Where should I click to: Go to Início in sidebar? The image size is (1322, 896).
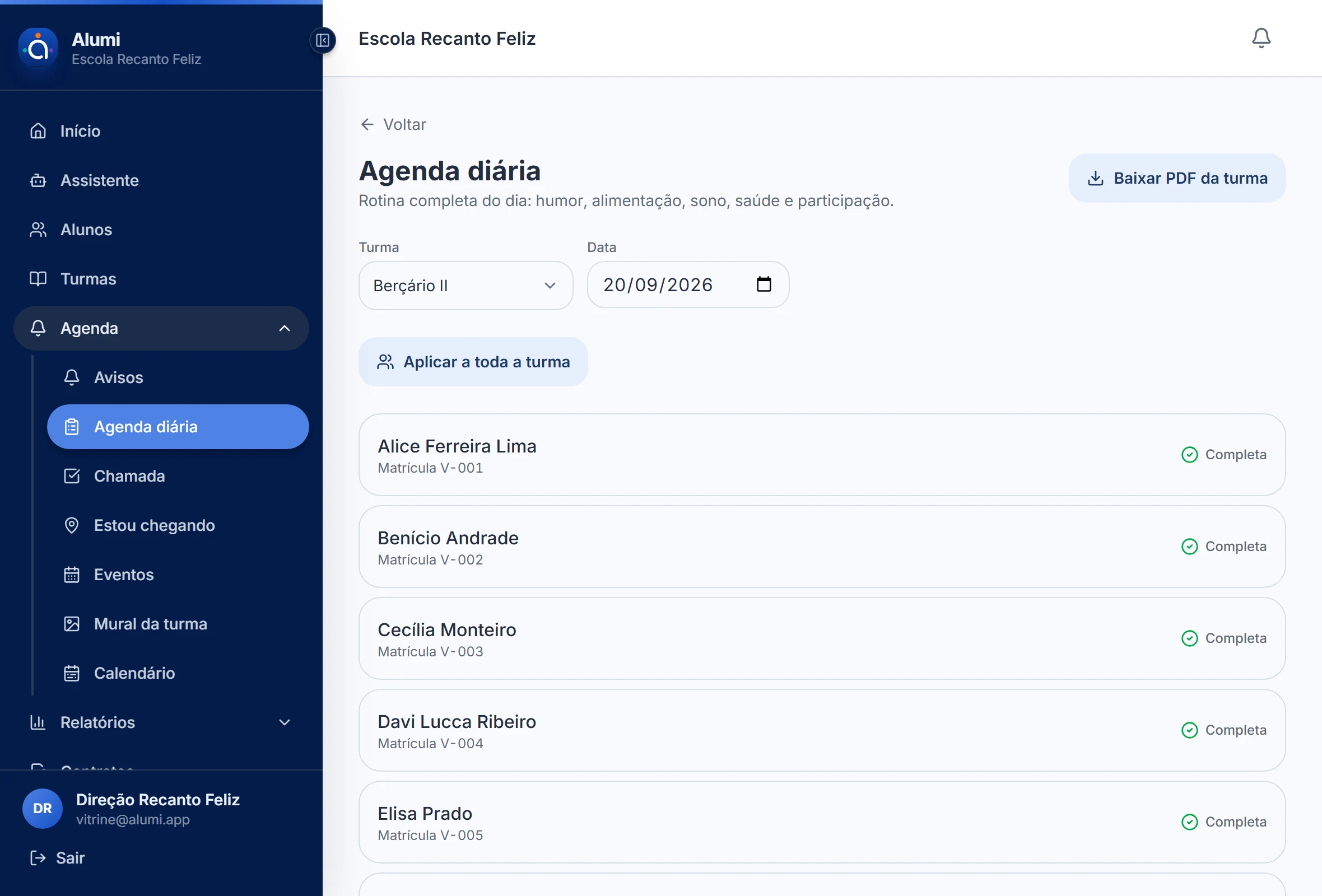click(161, 131)
